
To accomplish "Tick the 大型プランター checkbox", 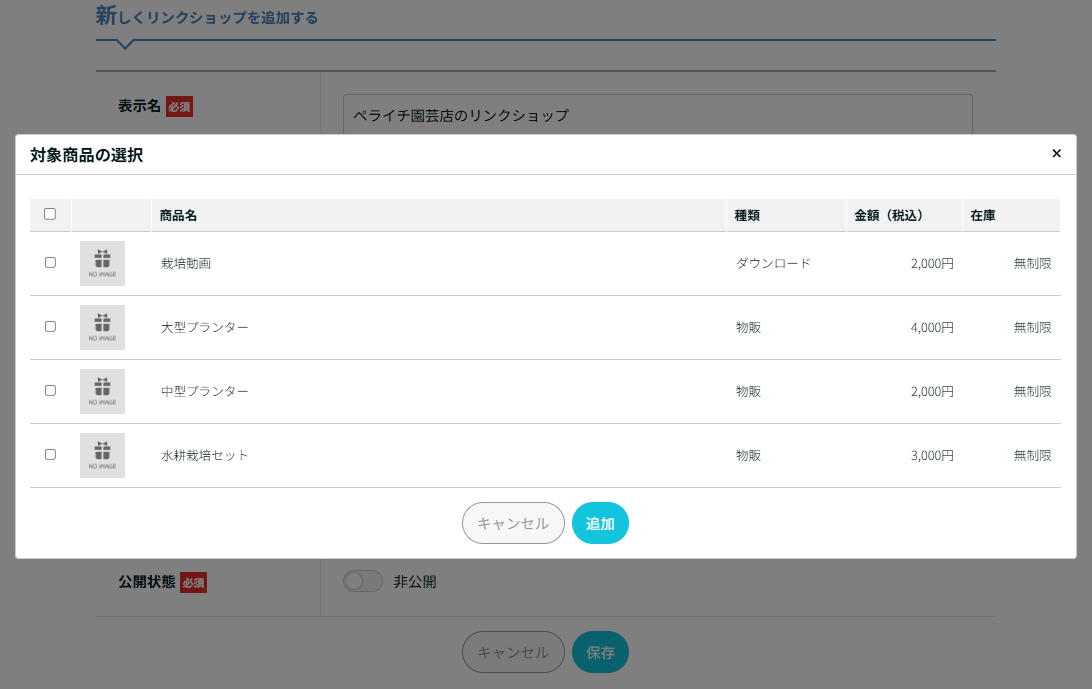I will click(x=50, y=327).
